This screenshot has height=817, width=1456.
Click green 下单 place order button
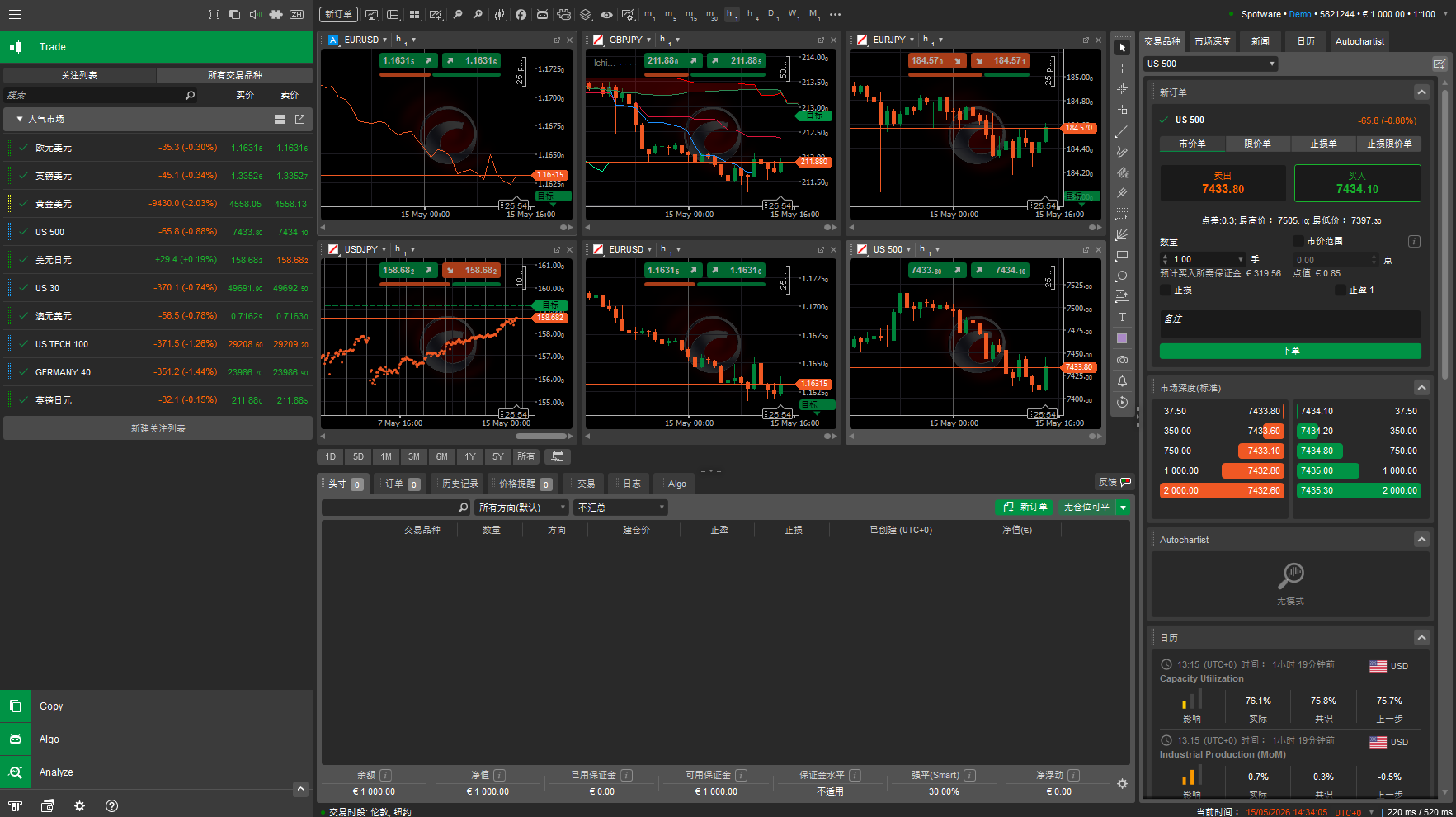pyautogui.click(x=1290, y=351)
